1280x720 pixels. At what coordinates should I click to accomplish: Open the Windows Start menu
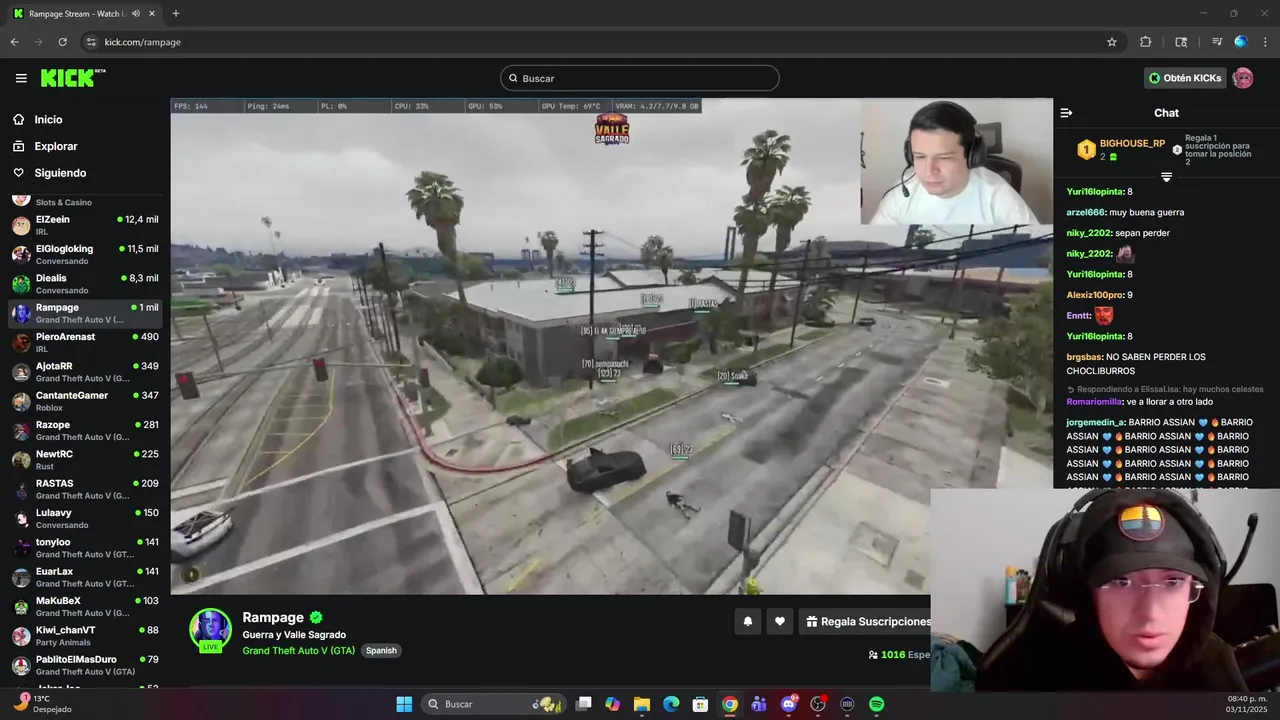click(404, 704)
